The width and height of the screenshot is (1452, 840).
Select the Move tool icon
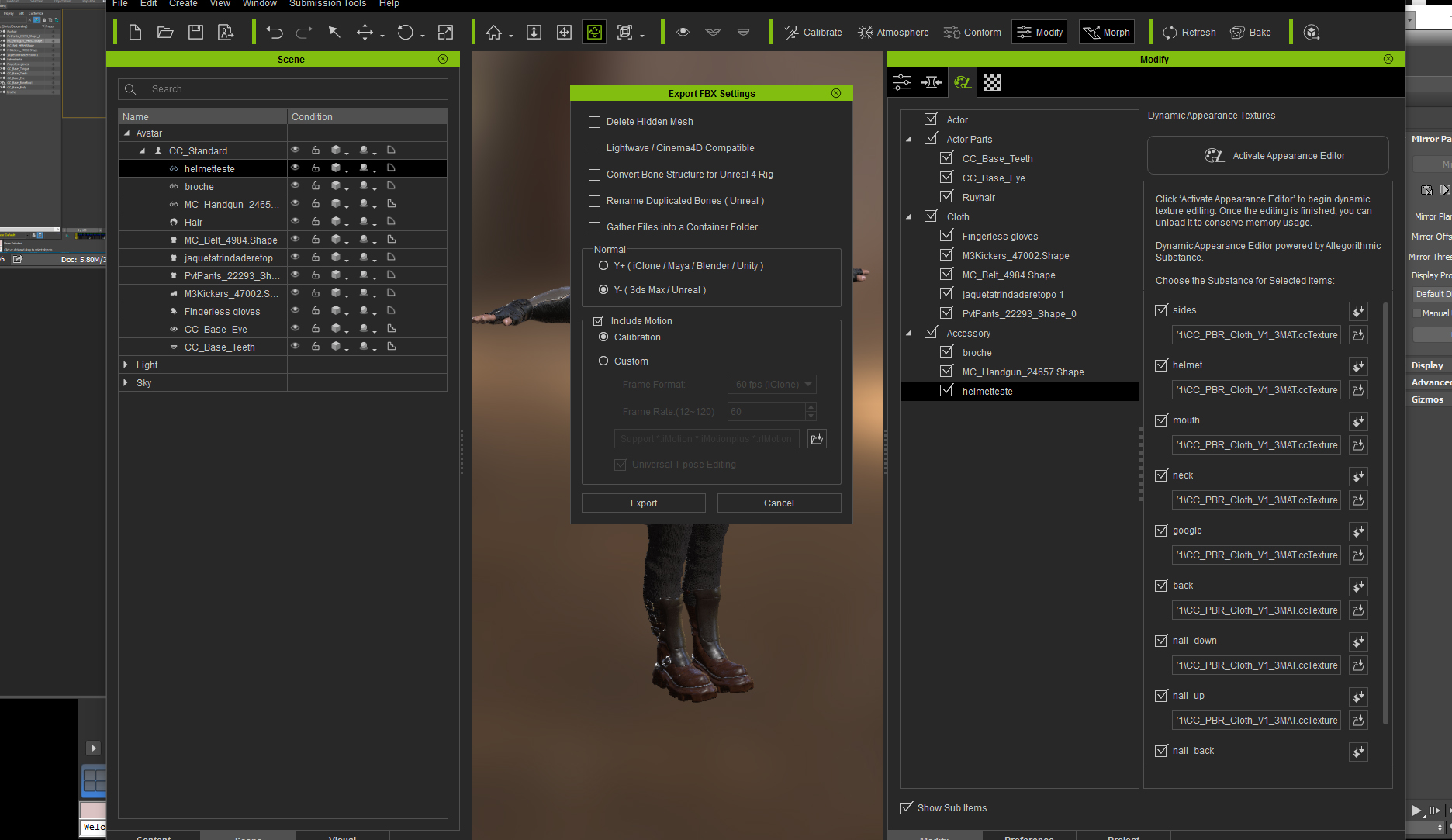coord(365,32)
